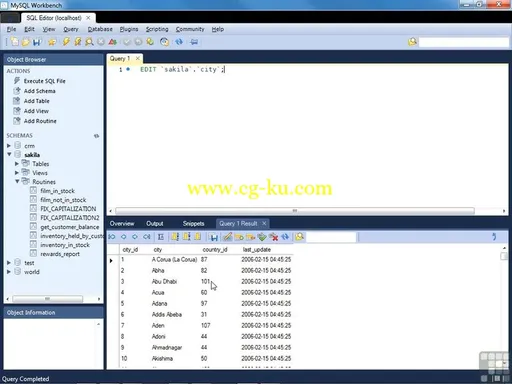Collapse the sakila schema node

point(9,154)
